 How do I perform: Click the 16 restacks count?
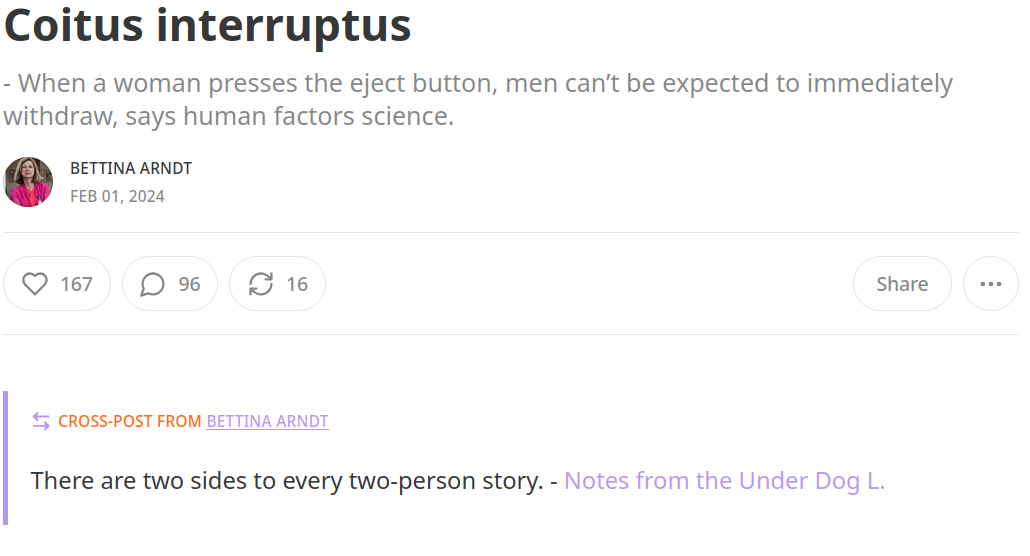point(297,285)
